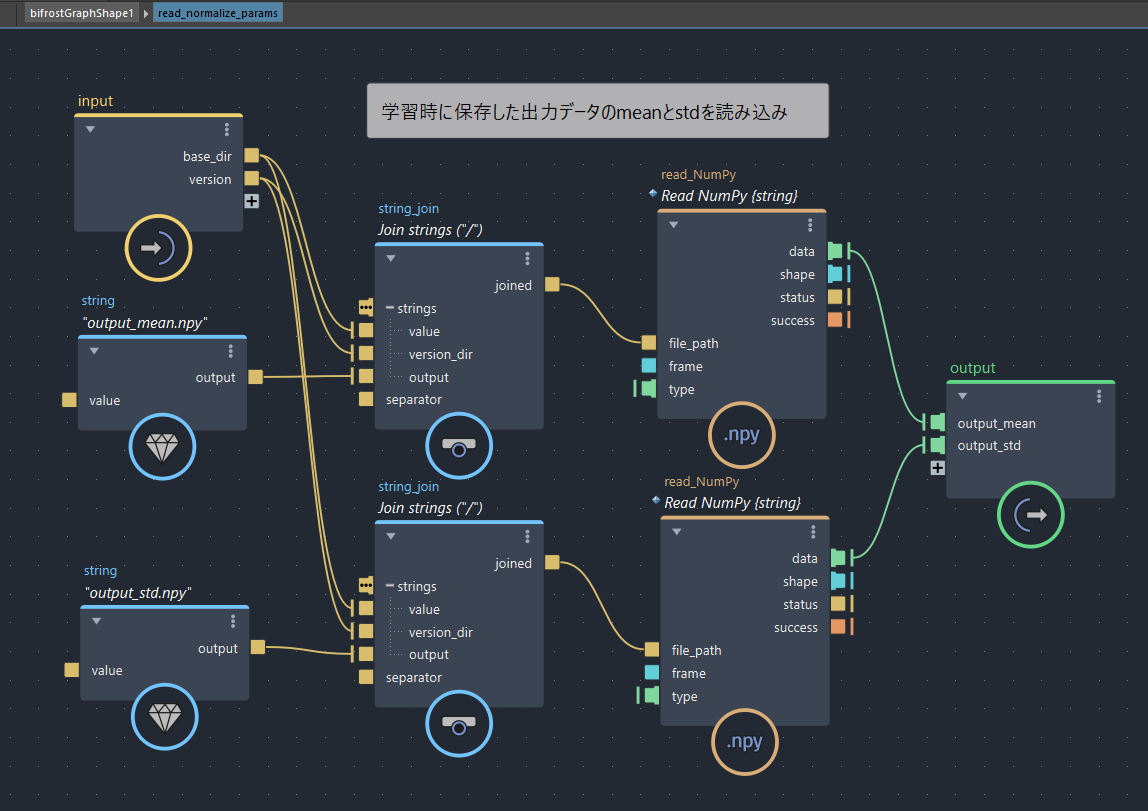Select read_normalize_params breadcrumb

point(217,13)
